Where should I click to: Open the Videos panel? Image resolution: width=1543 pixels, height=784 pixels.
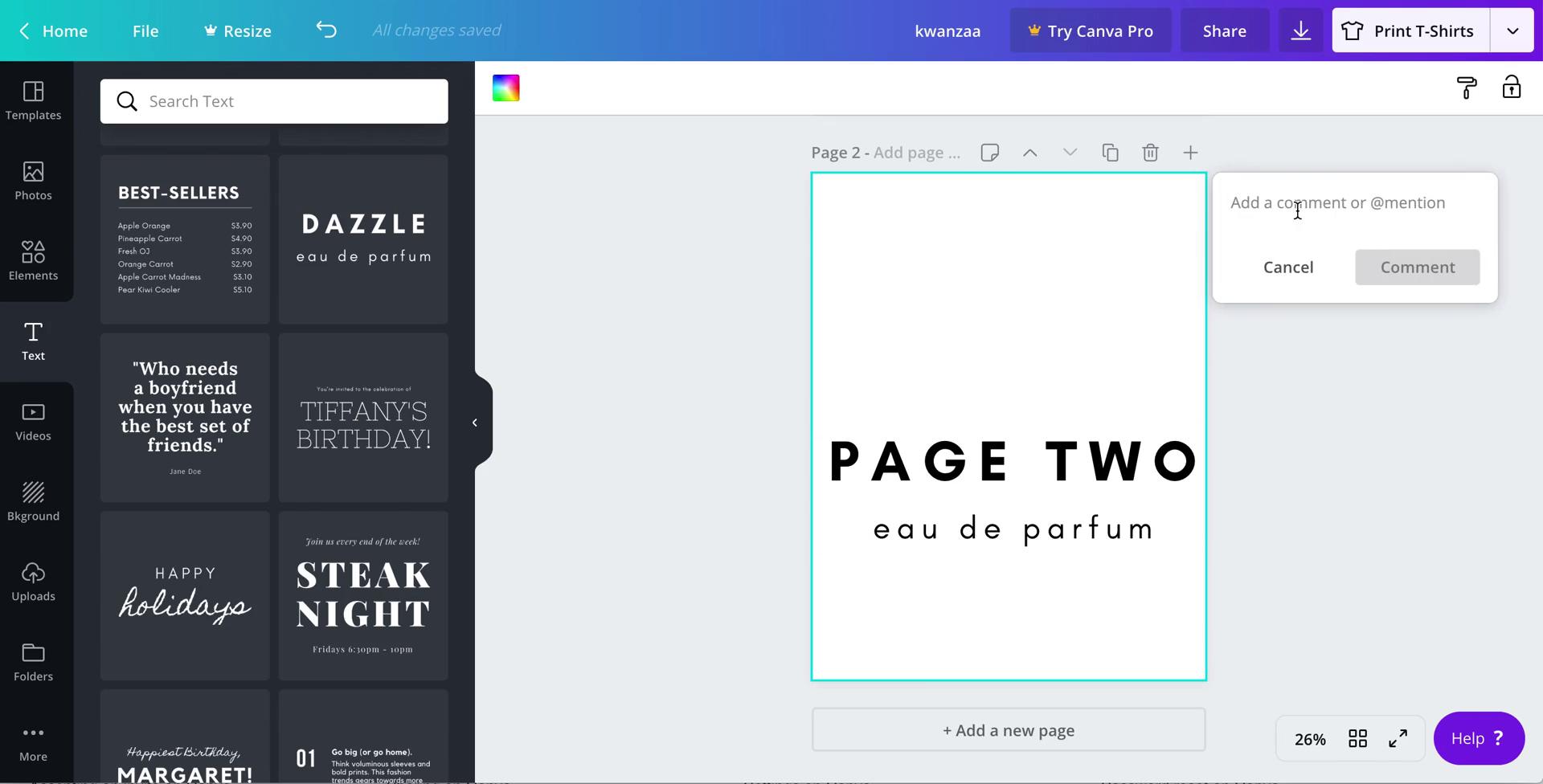pyautogui.click(x=33, y=423)
